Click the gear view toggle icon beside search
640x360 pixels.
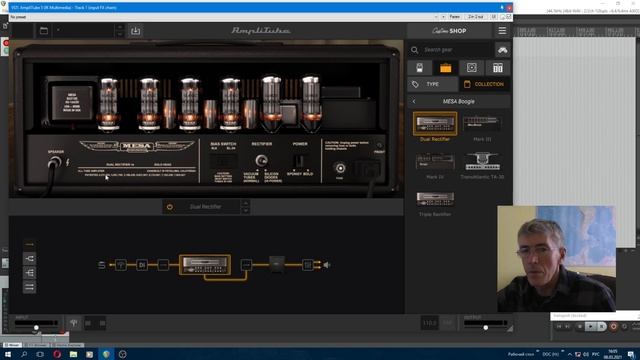click(x=502, y=50)
